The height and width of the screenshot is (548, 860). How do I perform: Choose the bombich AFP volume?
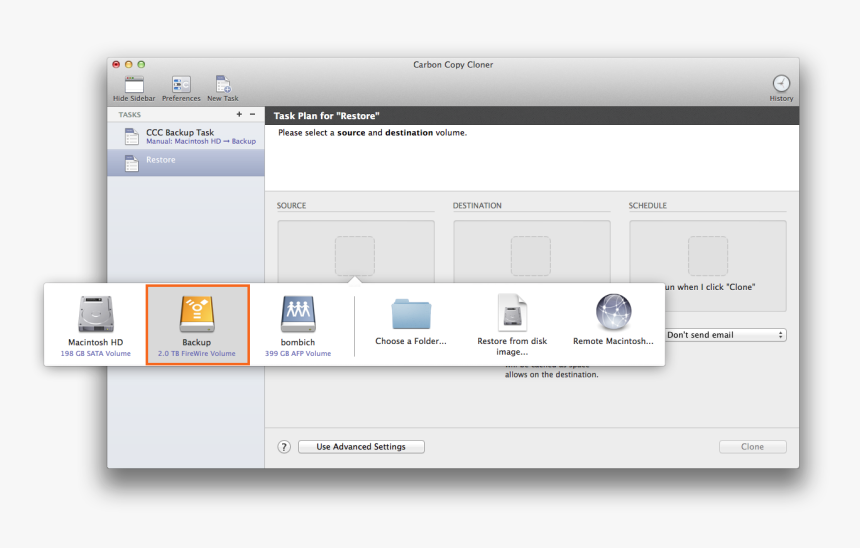tap(298, 325)
